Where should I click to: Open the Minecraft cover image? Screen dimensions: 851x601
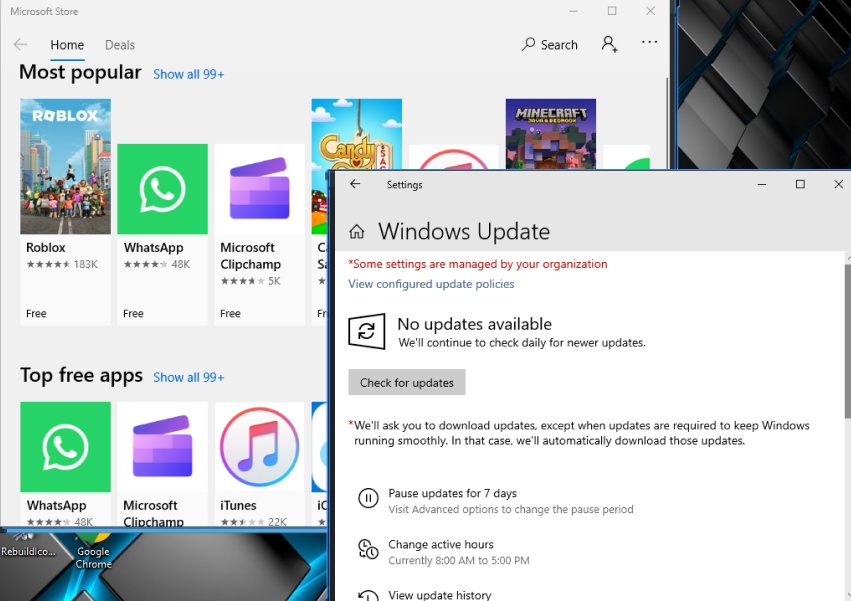550,134
